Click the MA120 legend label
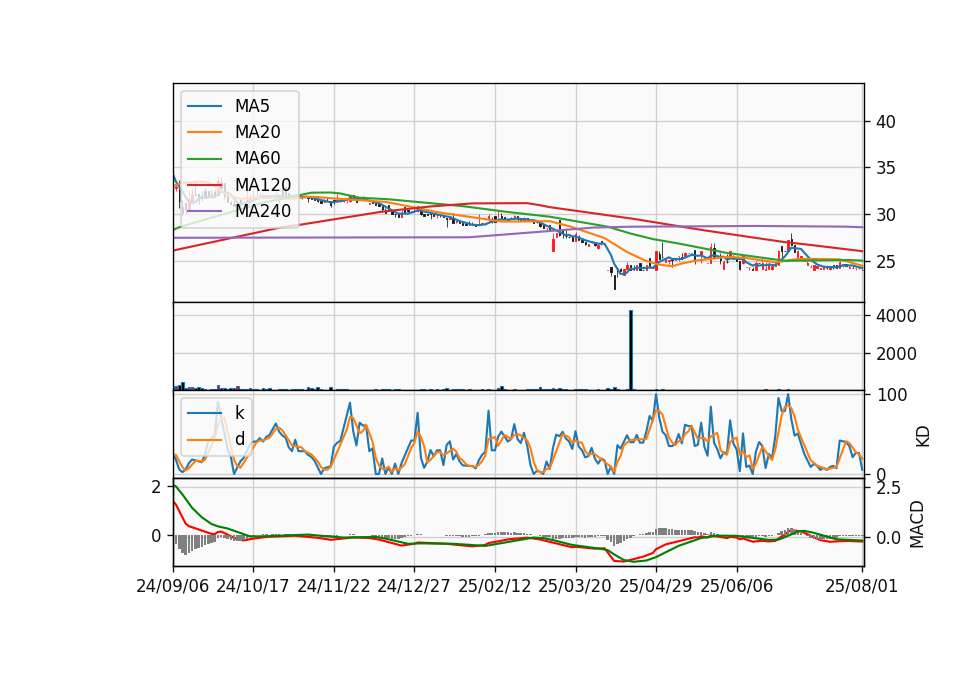Screen dimensions: 960x690 point(263,185)
